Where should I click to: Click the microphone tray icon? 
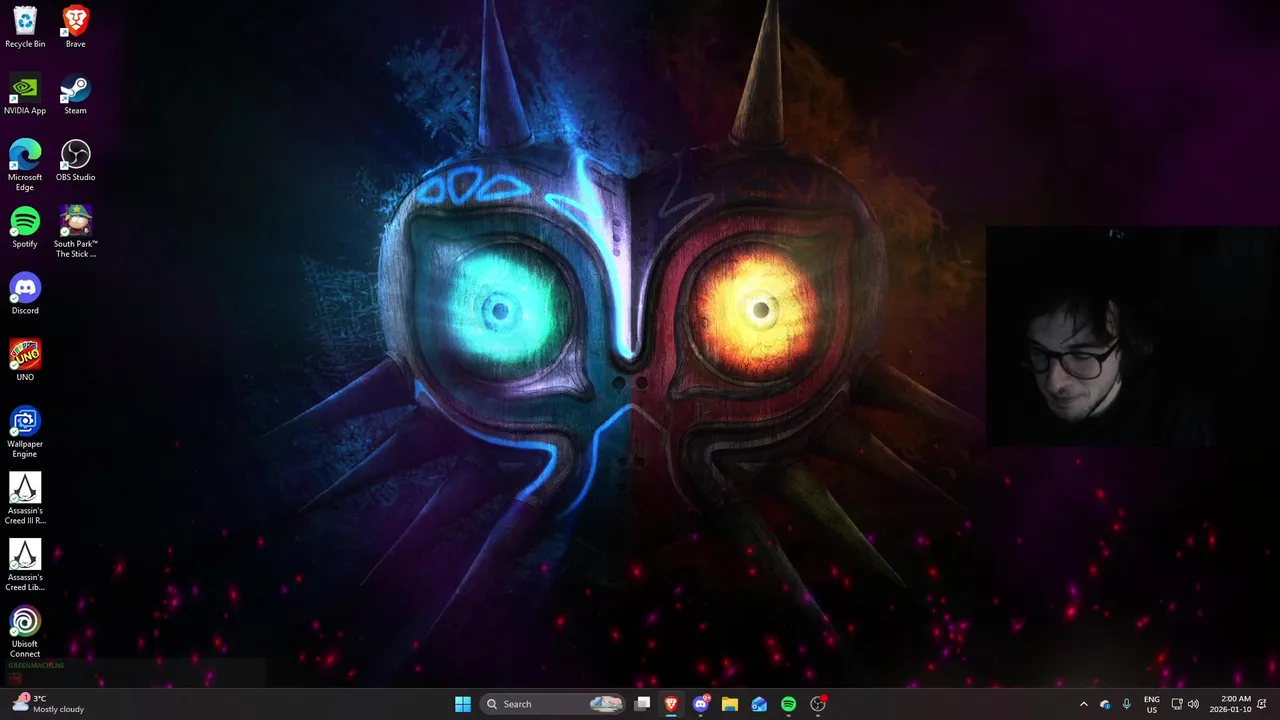1127,704
